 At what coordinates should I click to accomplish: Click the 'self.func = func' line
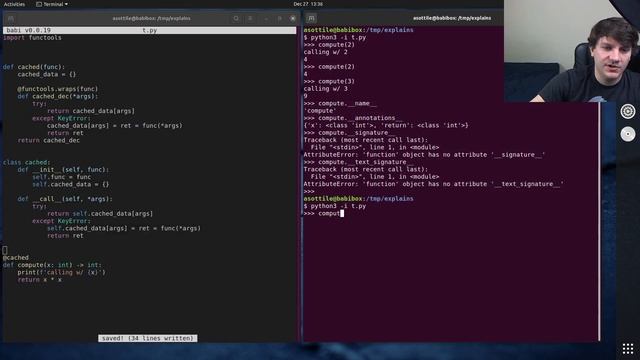pyautogui.click(x=62, y=177)
